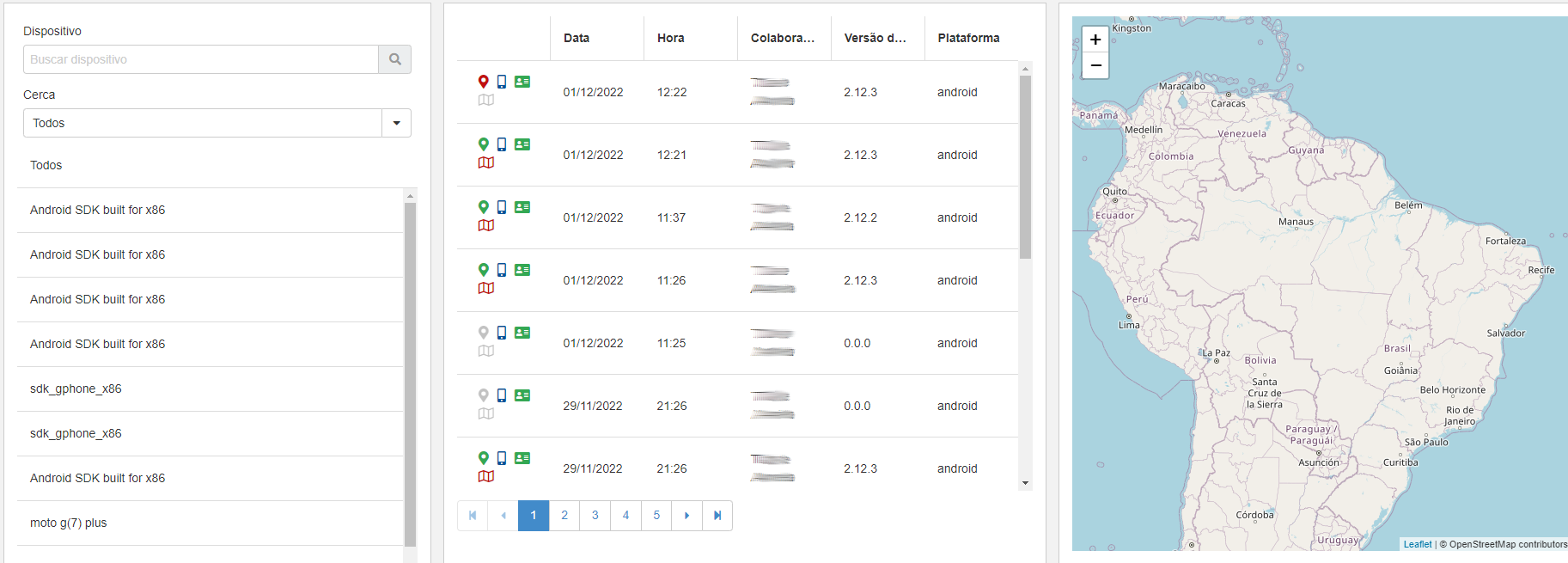The image size is (1568, 563).
Task: Zoom out on the map
Action: (x=1095, y=65)
